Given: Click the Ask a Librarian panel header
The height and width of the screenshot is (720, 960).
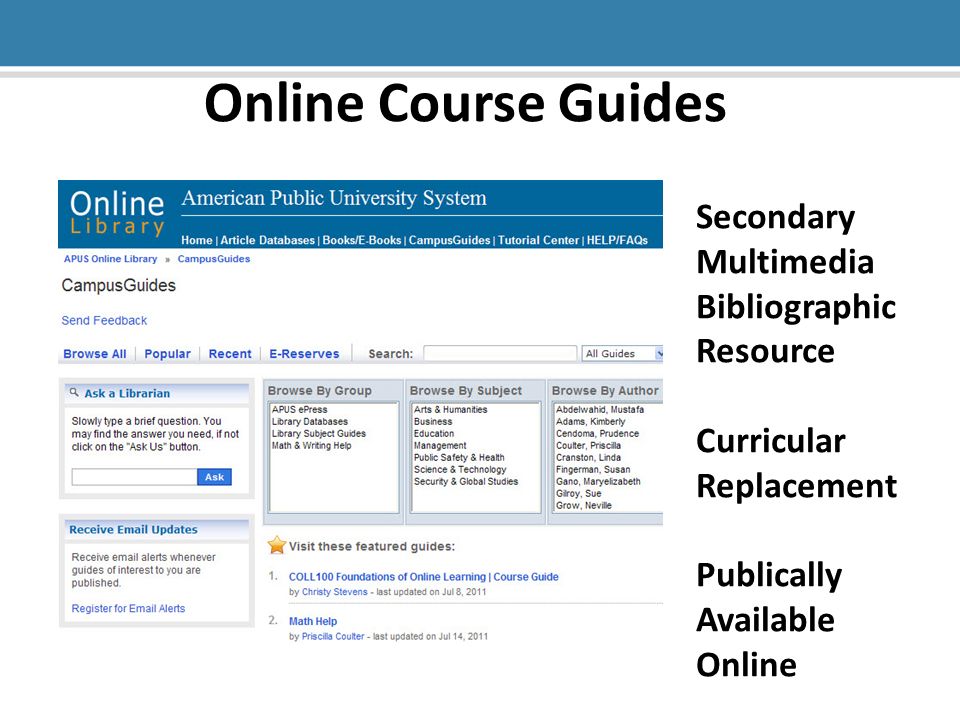Looking at the screenshot, I should (157, 393).
